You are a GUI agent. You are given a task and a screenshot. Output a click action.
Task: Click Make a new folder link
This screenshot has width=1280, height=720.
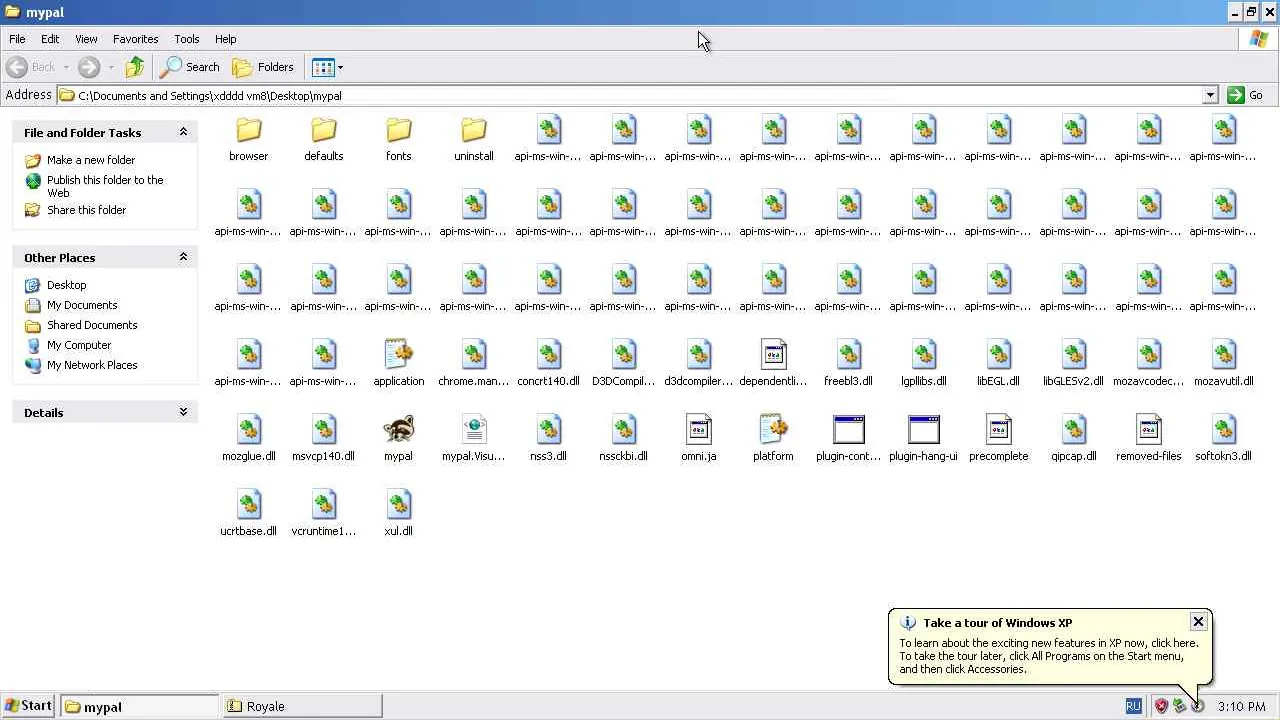point(91,160)
